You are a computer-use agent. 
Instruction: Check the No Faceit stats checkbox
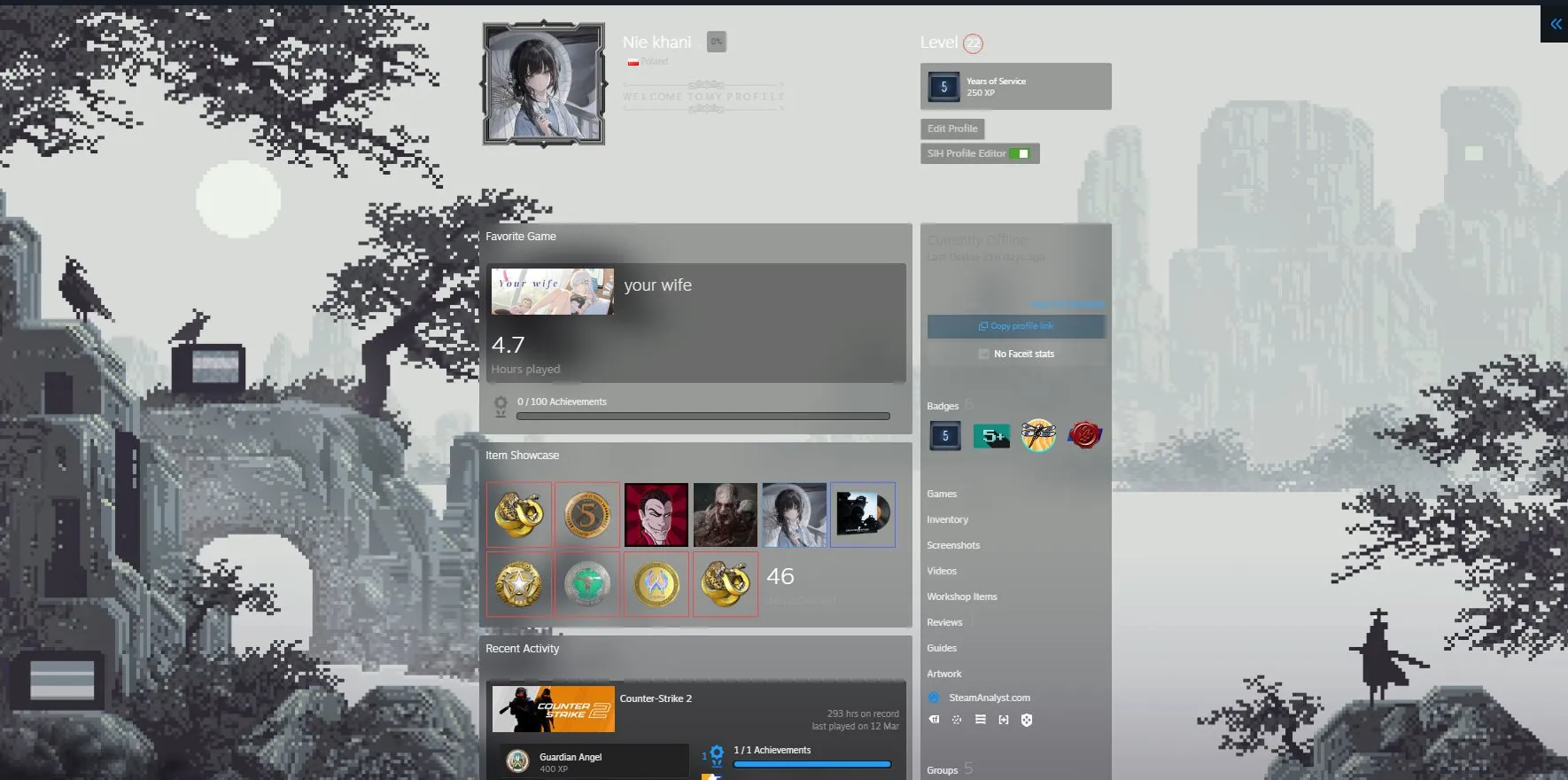[983, 354]
